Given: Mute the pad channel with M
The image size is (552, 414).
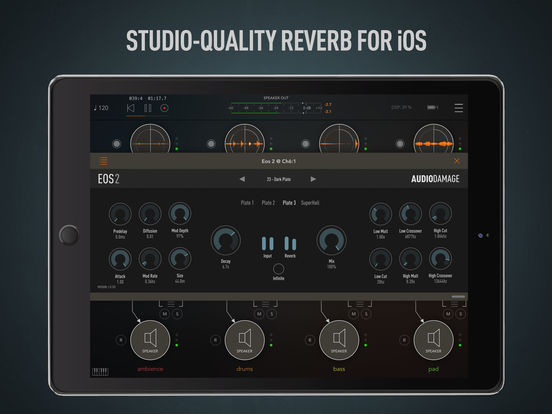Looking at the screenshot, I should (448, 314).
